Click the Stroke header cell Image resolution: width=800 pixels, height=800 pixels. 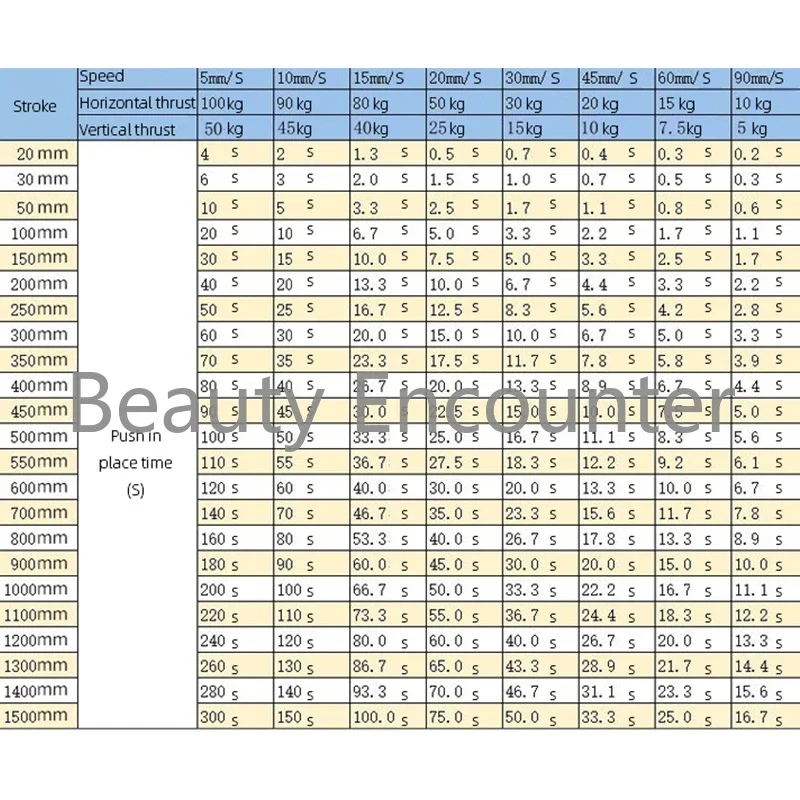pyautogui.click(x=38, y=105)
